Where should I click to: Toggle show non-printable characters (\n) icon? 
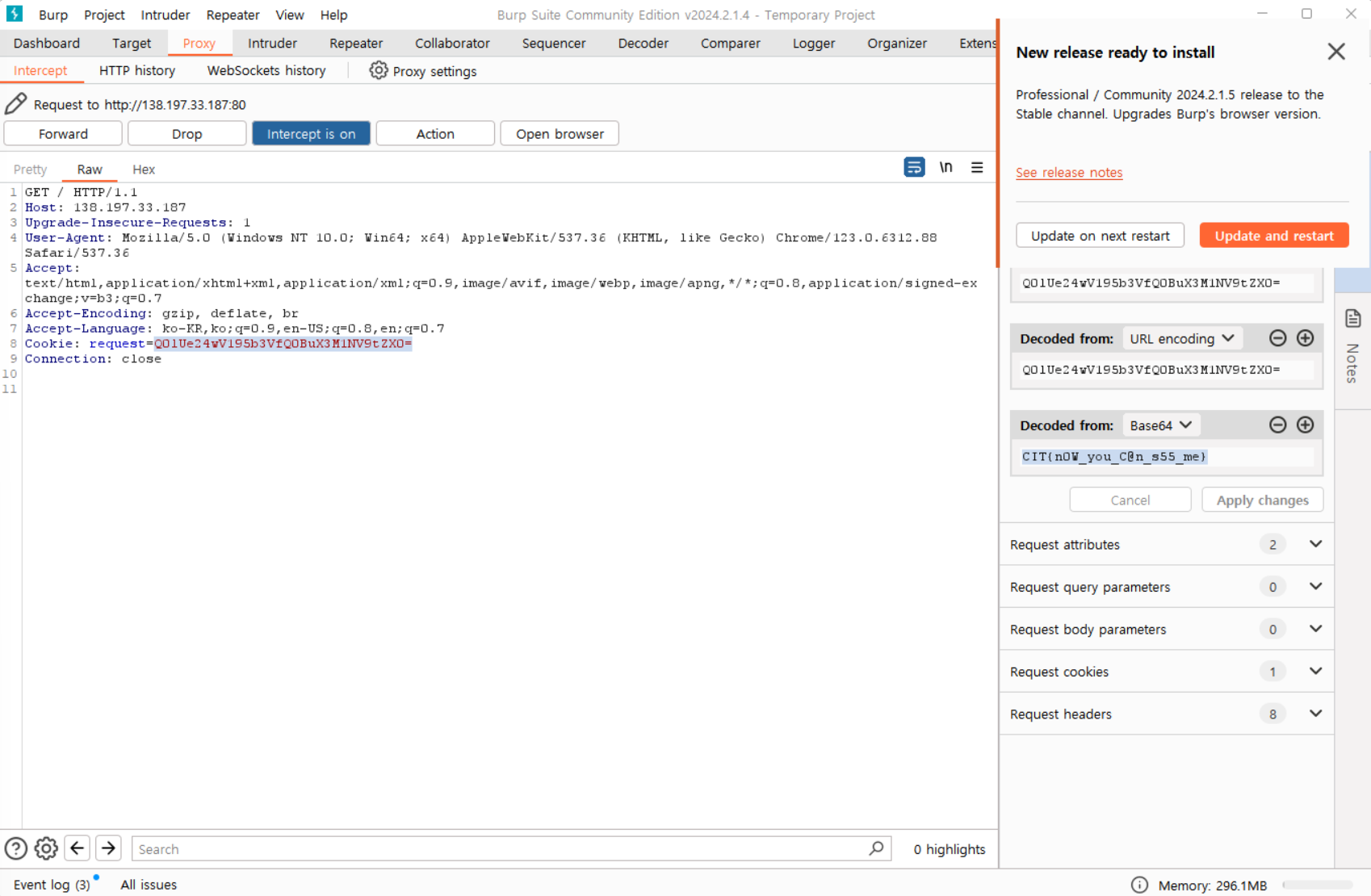tap(945, 167)
